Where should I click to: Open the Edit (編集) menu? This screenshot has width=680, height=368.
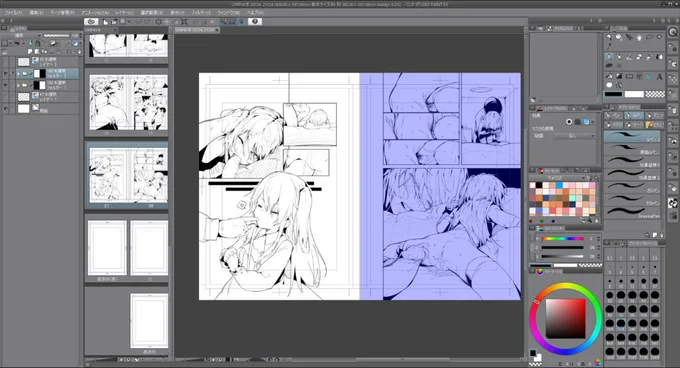click(x=36, y=13)
